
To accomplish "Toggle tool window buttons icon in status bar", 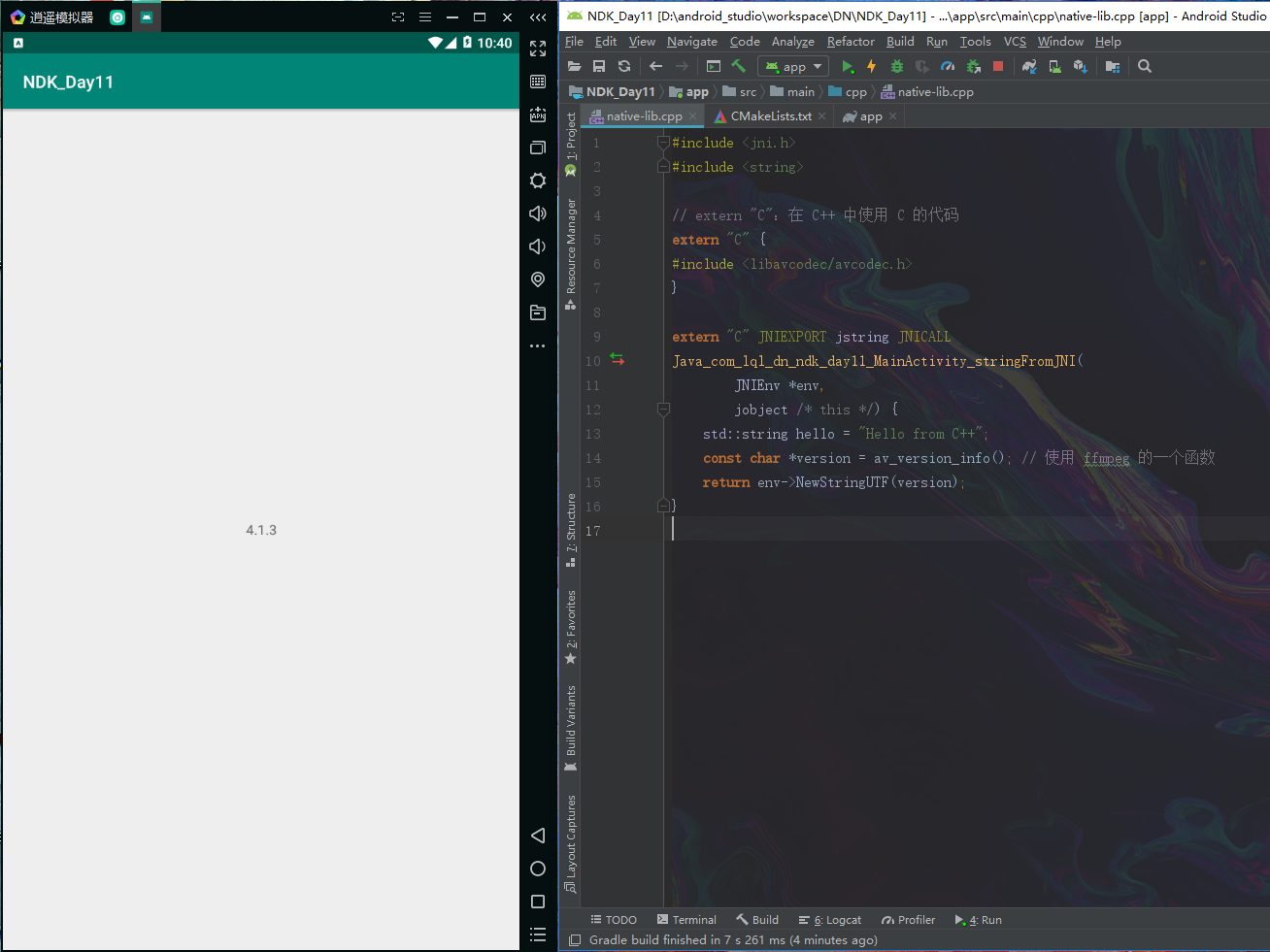I will coord(575,939).
